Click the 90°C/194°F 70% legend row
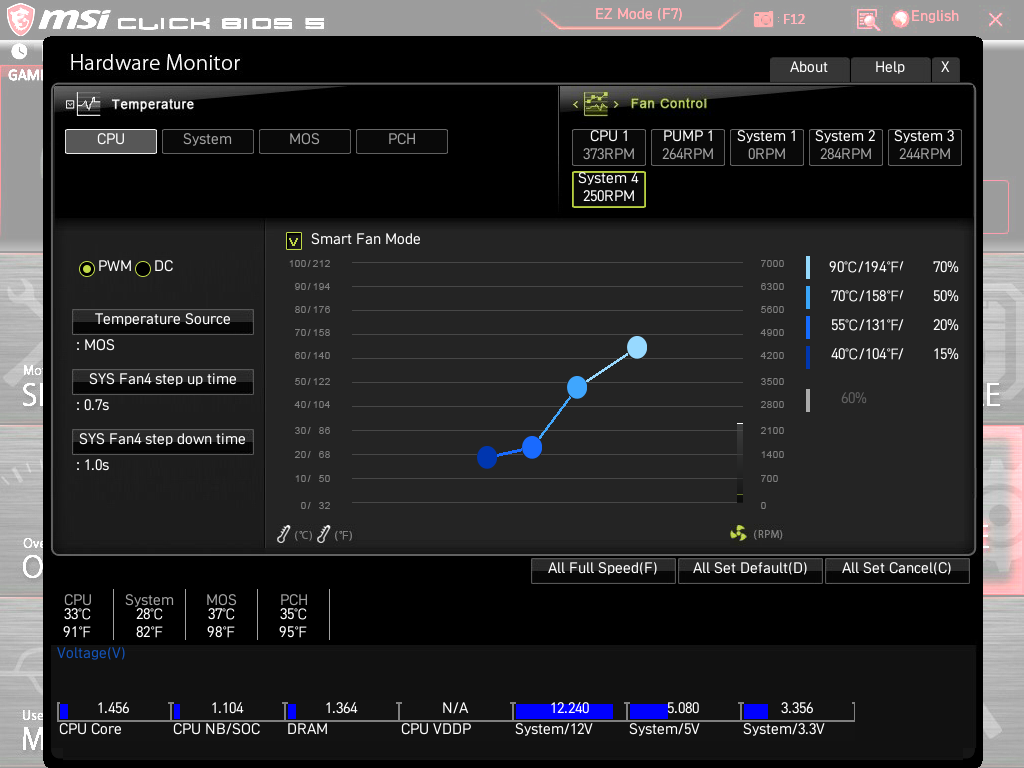The height and width of the screenshot is (768, 1024). pyautogui.click(x=883, y=267)
